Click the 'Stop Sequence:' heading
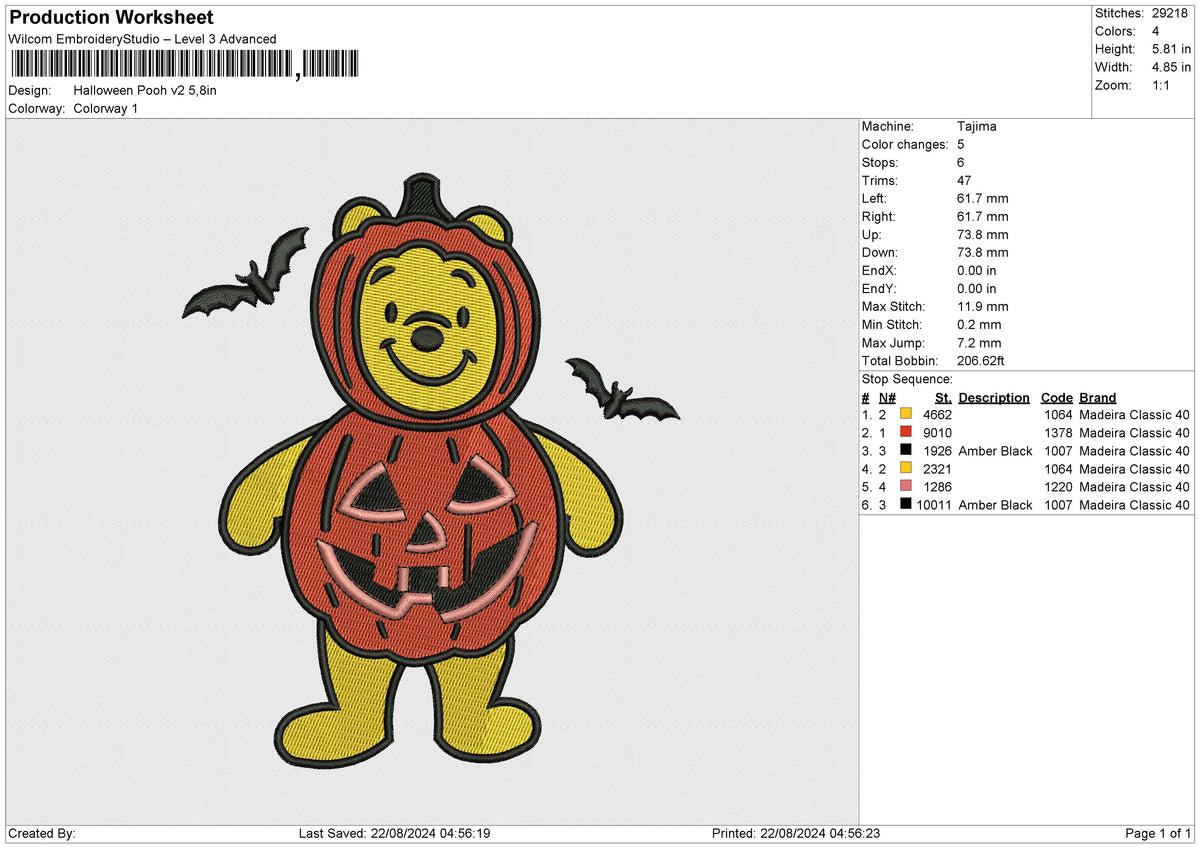The image size is (1200, 848). [x=907, y=379]
